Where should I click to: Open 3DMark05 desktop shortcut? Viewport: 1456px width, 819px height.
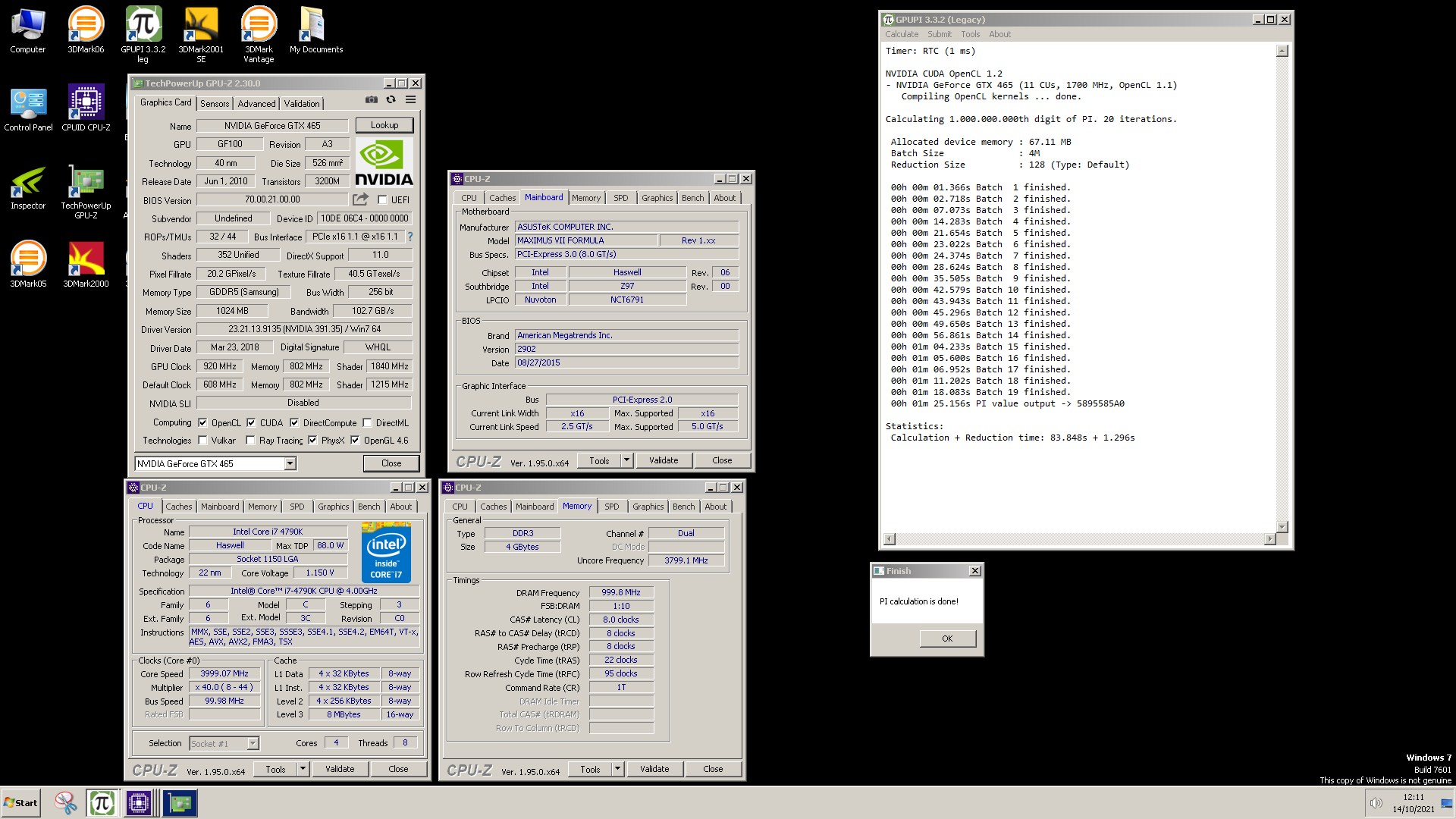(28, 264)
